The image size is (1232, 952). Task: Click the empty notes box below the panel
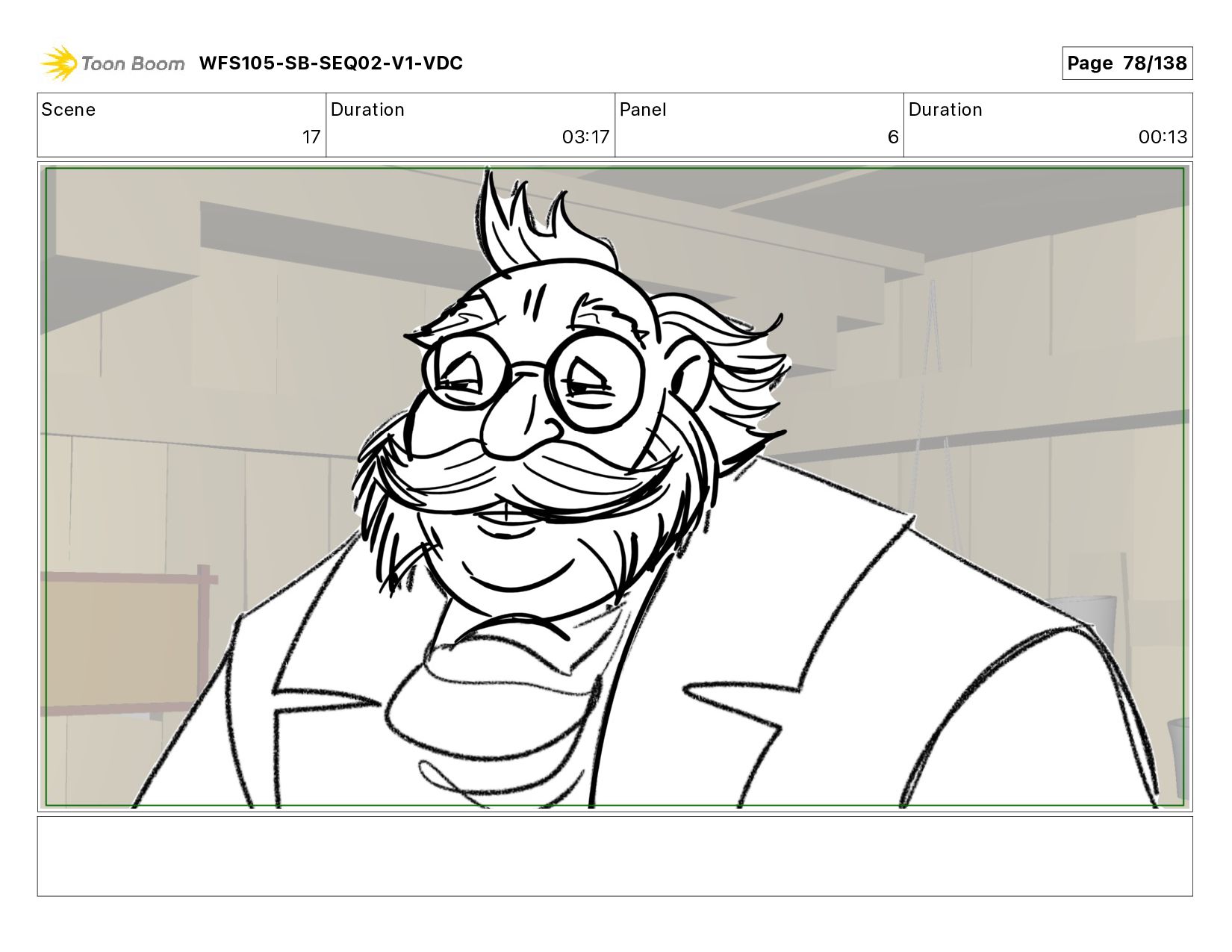click(615, 856)
